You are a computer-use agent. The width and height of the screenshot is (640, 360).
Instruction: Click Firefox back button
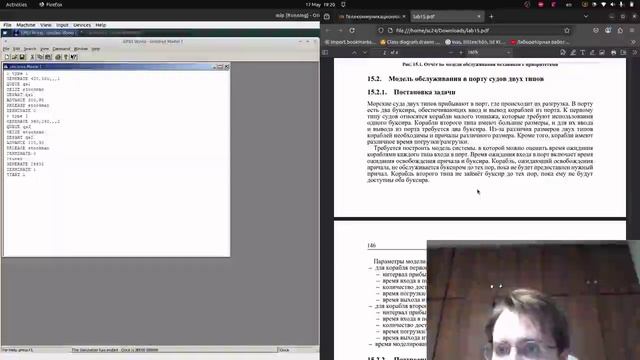pos(328,30)
